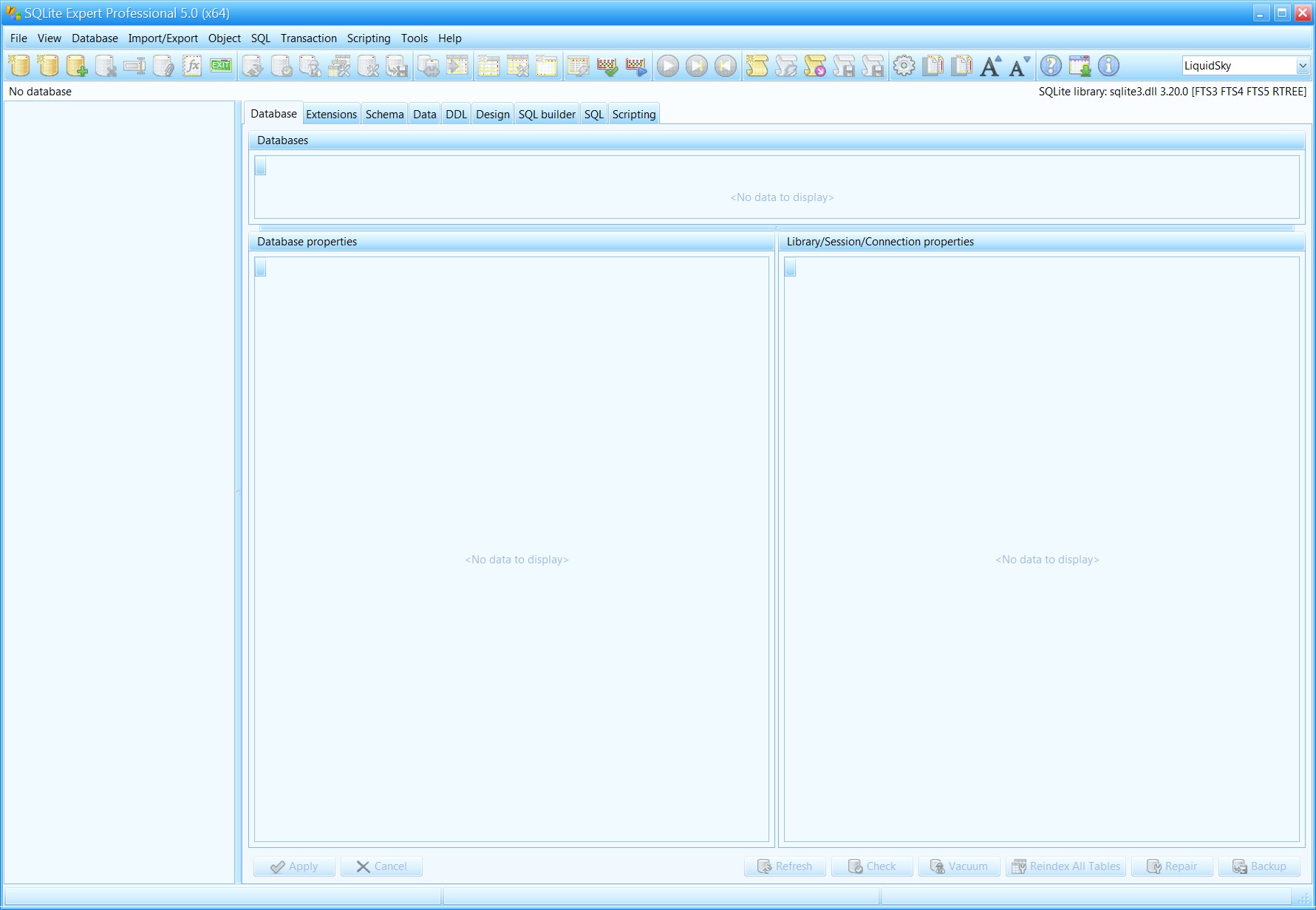
Task: Click the new SQL script scroll with star
Action: click(757, 66)
